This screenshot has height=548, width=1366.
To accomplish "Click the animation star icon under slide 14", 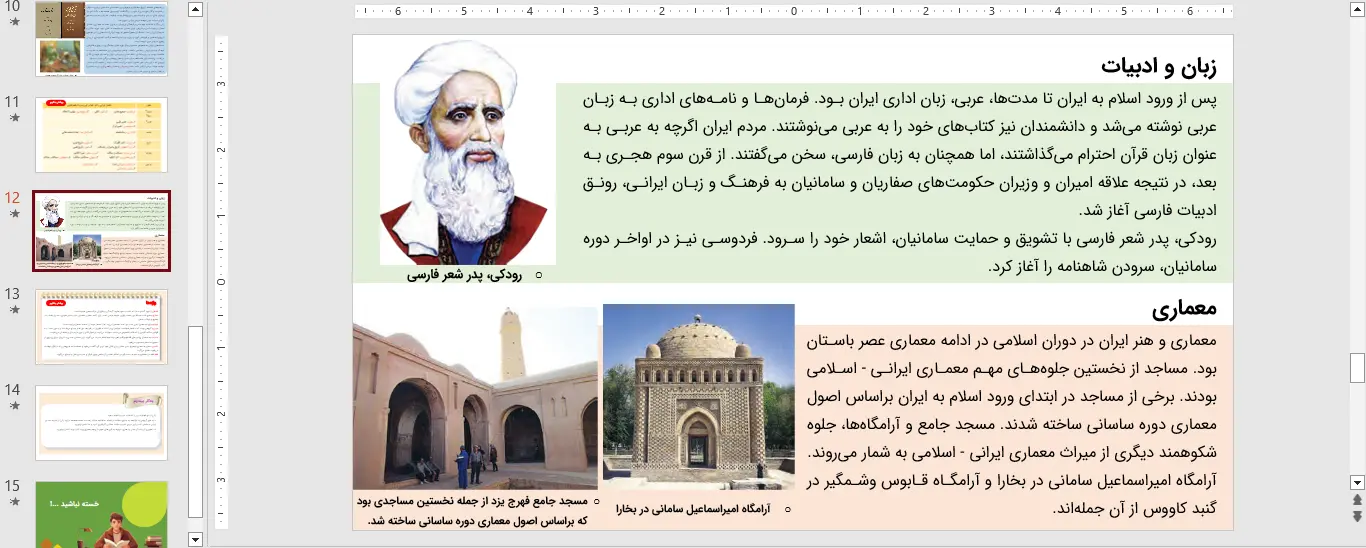I will tap(14, 405).
